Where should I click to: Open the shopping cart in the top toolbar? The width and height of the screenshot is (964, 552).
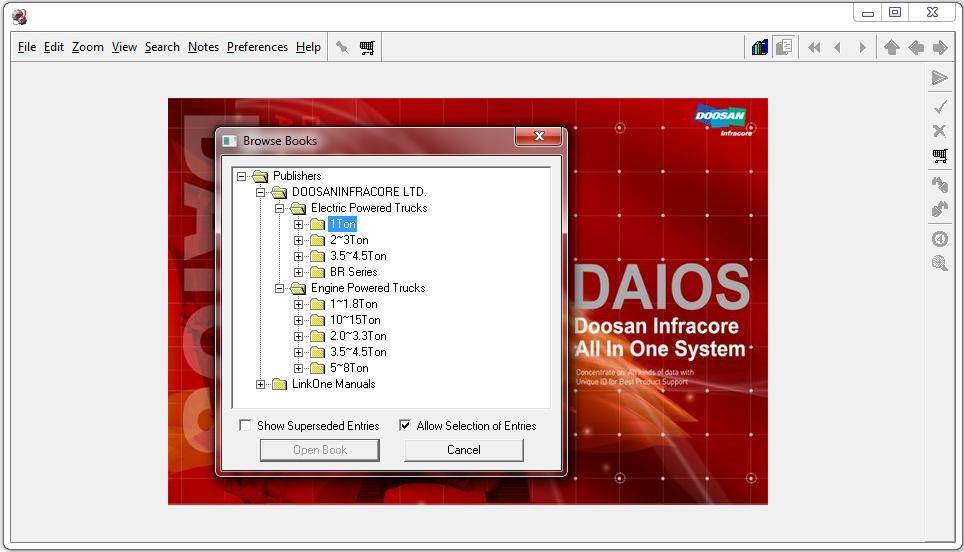[367, 47]
